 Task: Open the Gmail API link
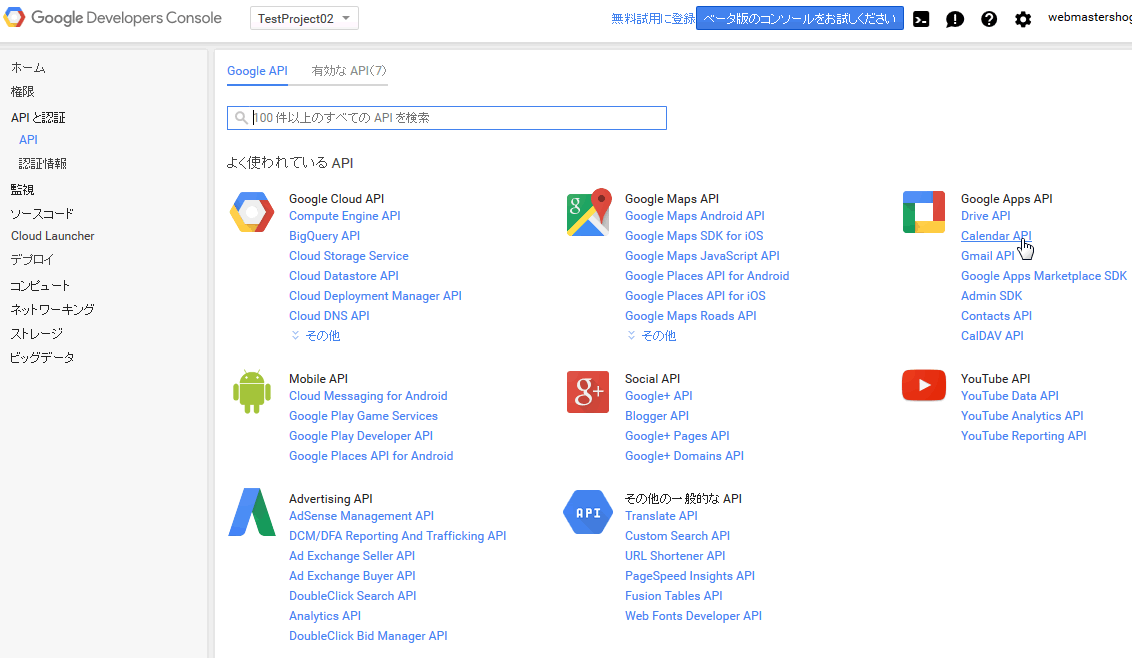(x=988, y=256)
